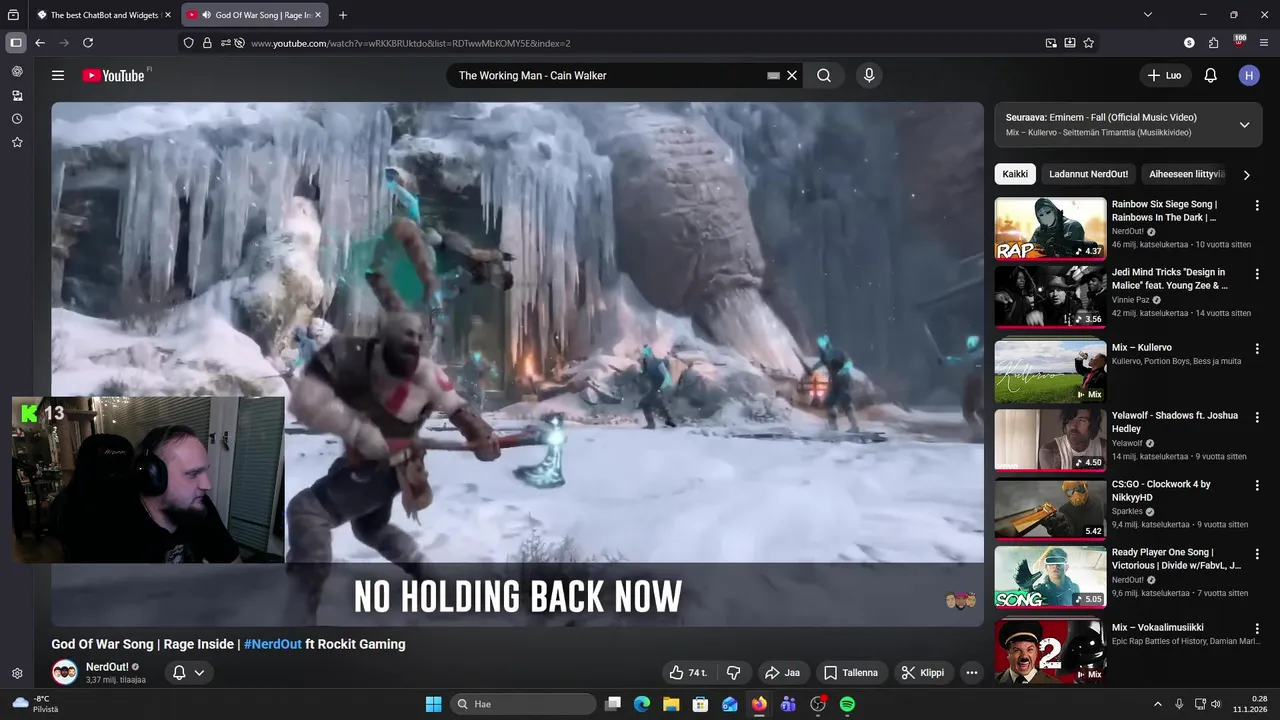1280x720 pixels.
Task: Open more actions three-dot button below video
Action: click(x=971, y=673)
